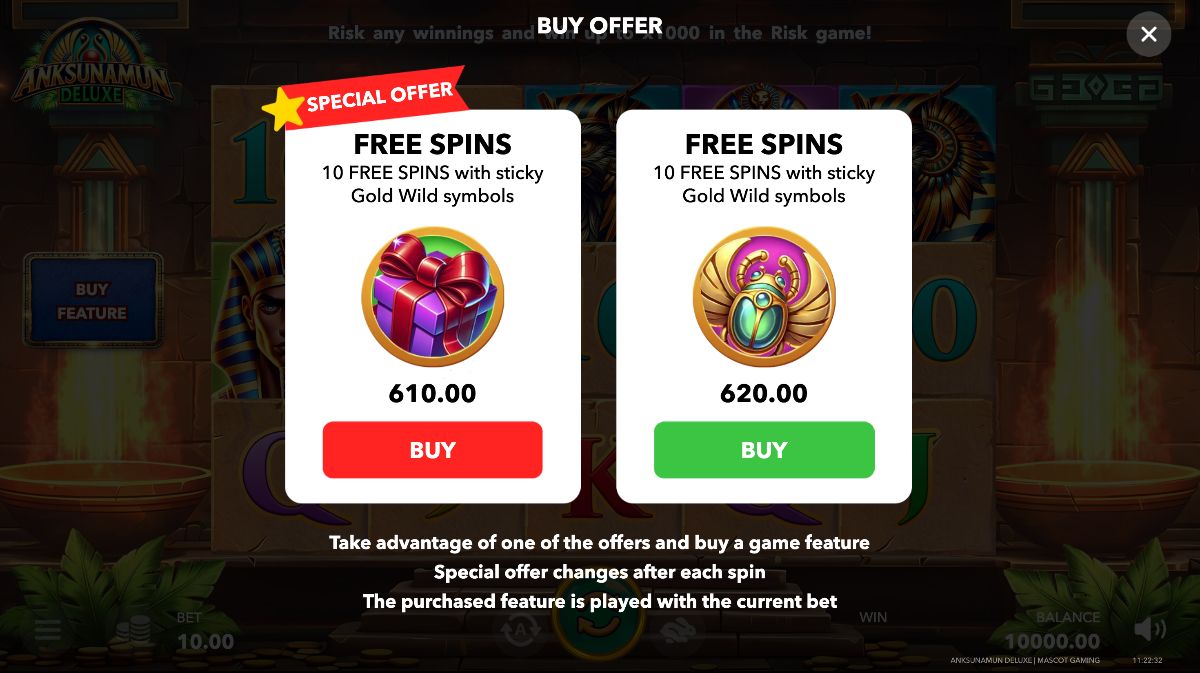Select the 610.00 price label
This screenshot has width=1200, height=673.
pyautogui.click(x=432, y=393)
